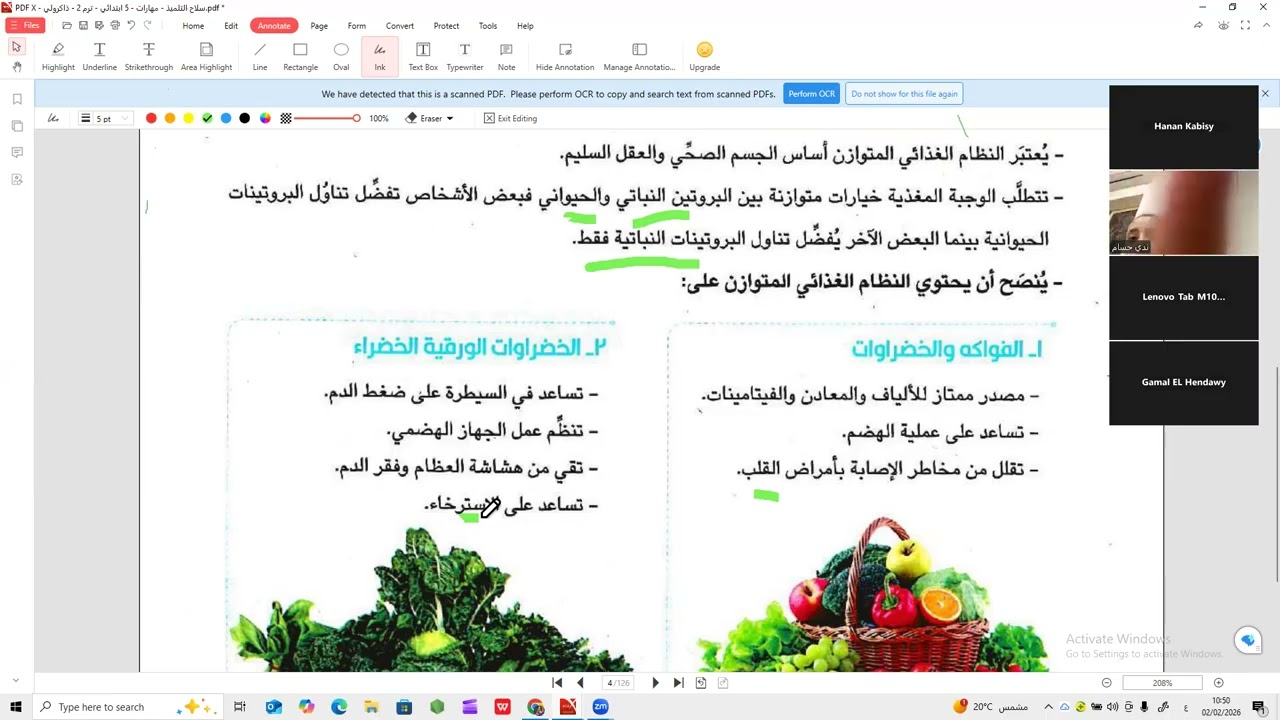Pick the blue ink color
Image resolution: width=1280 pixels, height=720 pixels.
pyautogui.click(x=226, y=118)
